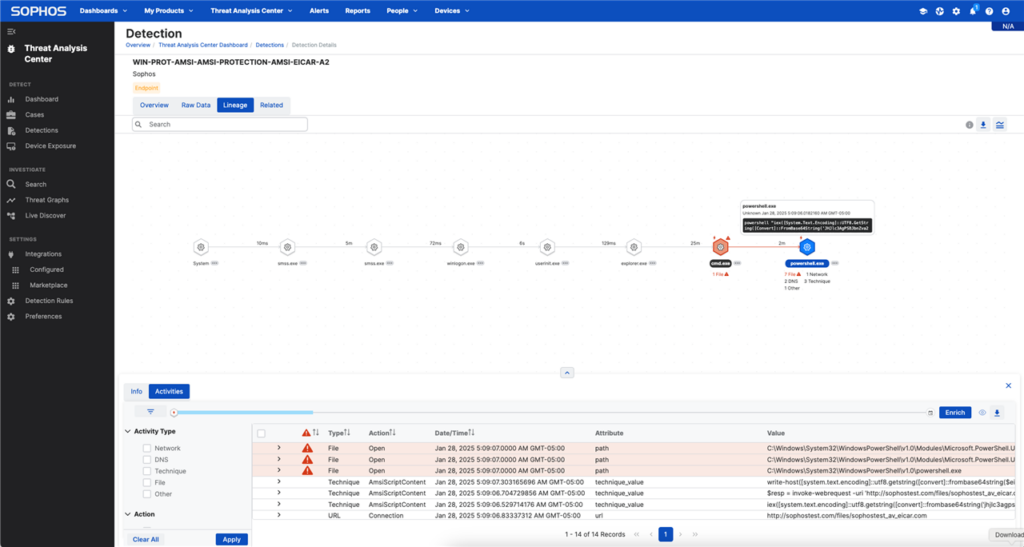
Task: Open the filter icon in Activities panel
Action: (151, 411)
